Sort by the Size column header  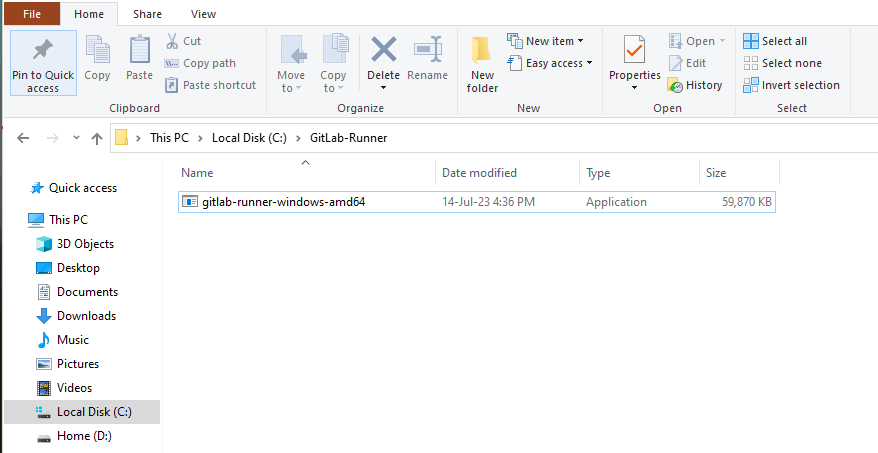[x=739, y=173]
